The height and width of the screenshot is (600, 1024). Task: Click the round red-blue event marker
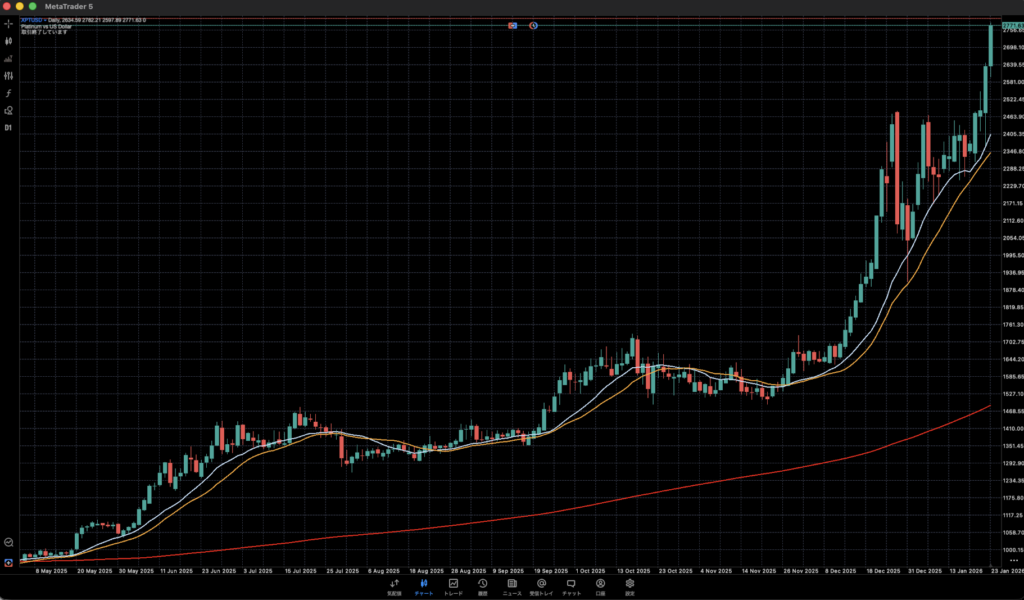(534, 25)
